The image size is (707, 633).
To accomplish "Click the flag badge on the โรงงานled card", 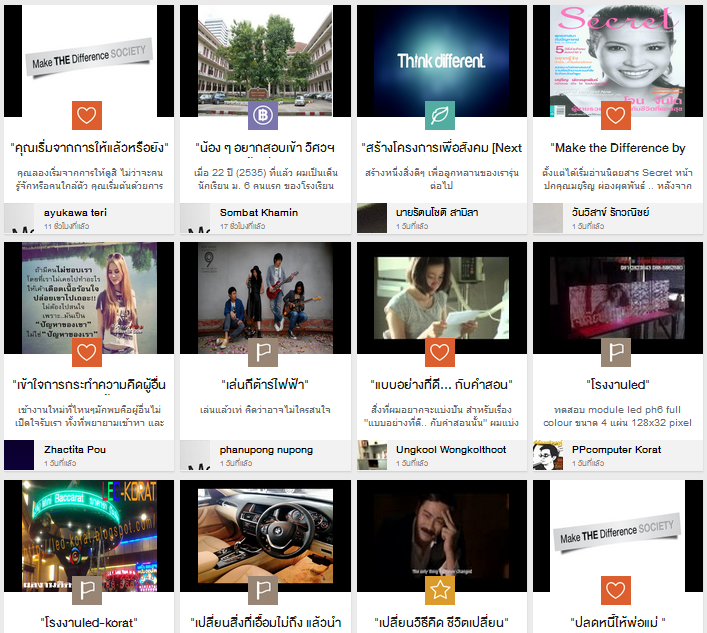I will click(x=616, y=353).
